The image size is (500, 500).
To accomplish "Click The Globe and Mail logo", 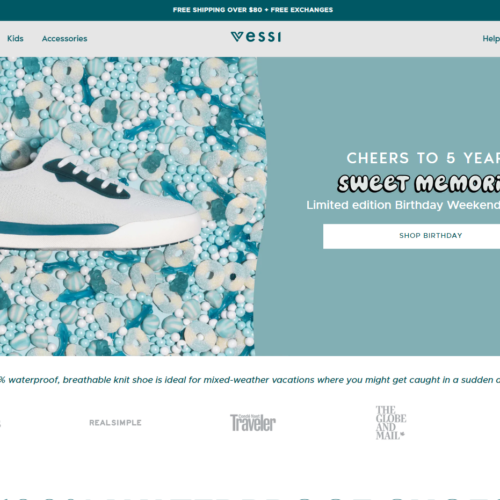I will coord(391,423).
